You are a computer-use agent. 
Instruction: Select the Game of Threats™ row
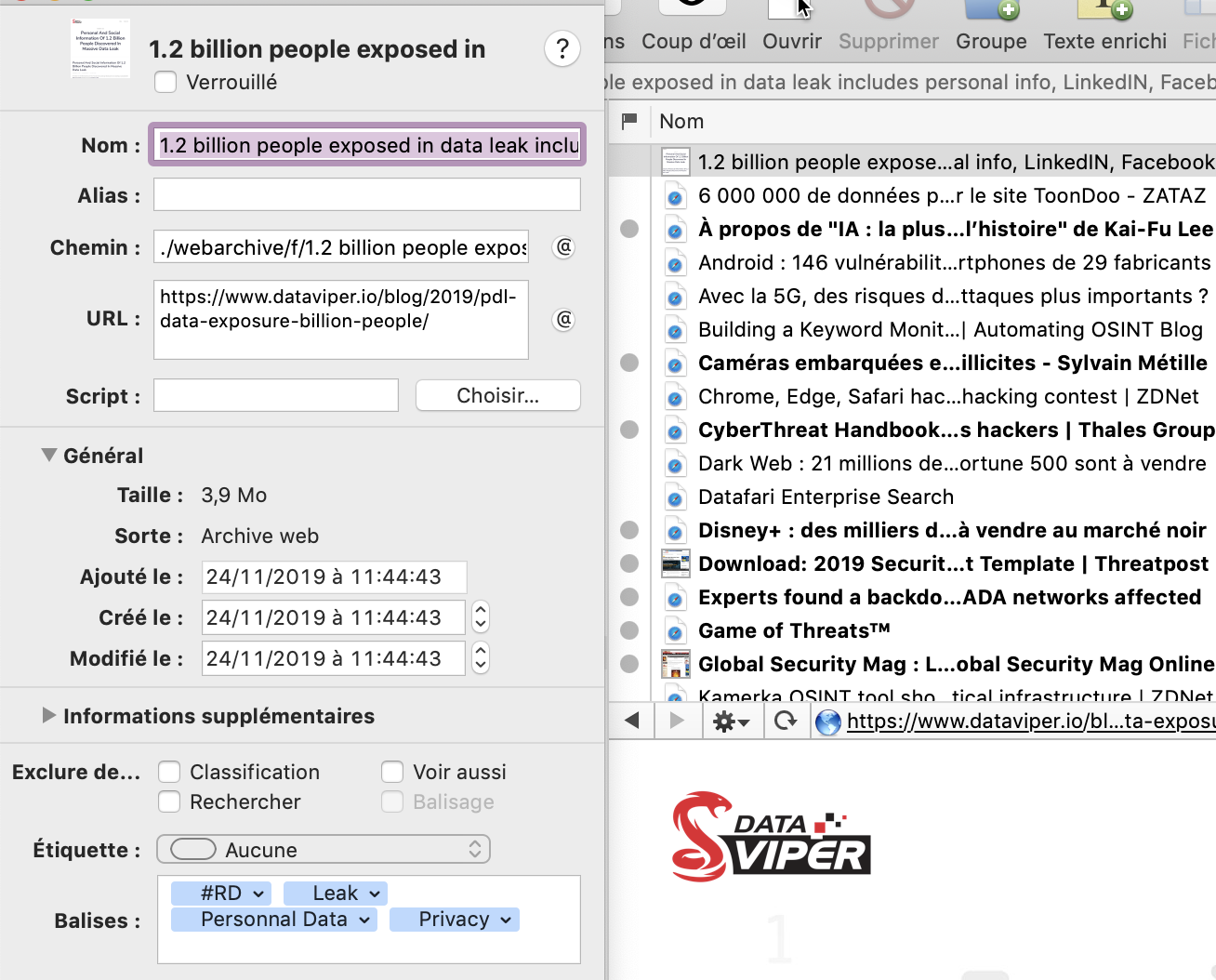(912, 630)
